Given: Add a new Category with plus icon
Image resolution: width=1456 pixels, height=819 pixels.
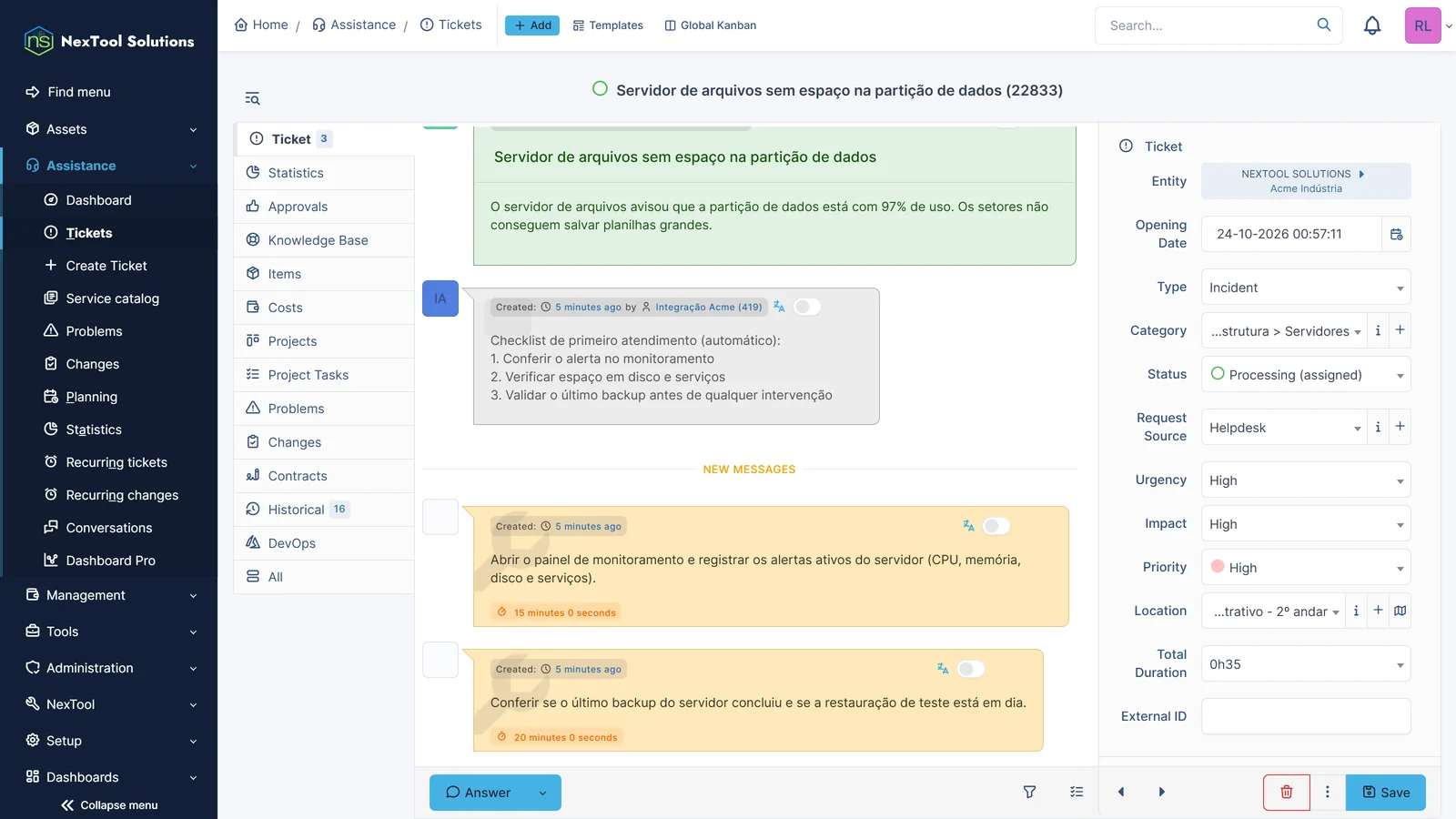Looking at the screenshot, I should (x=1400, y=330).
